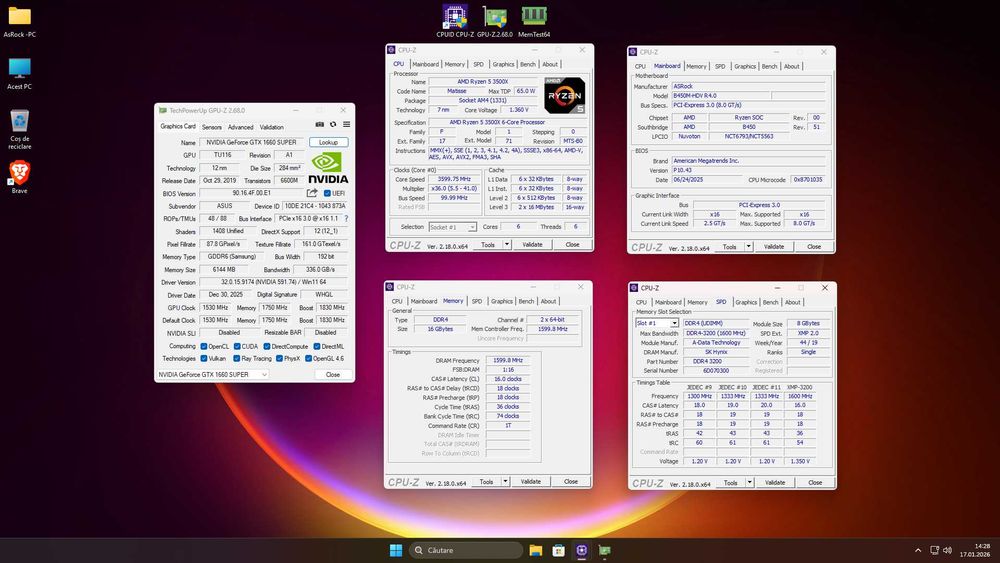The width and height of the screenshot is (1000, 563).
Task: Open Microsoft Store from the taskbar
Action: coord(559,550)
